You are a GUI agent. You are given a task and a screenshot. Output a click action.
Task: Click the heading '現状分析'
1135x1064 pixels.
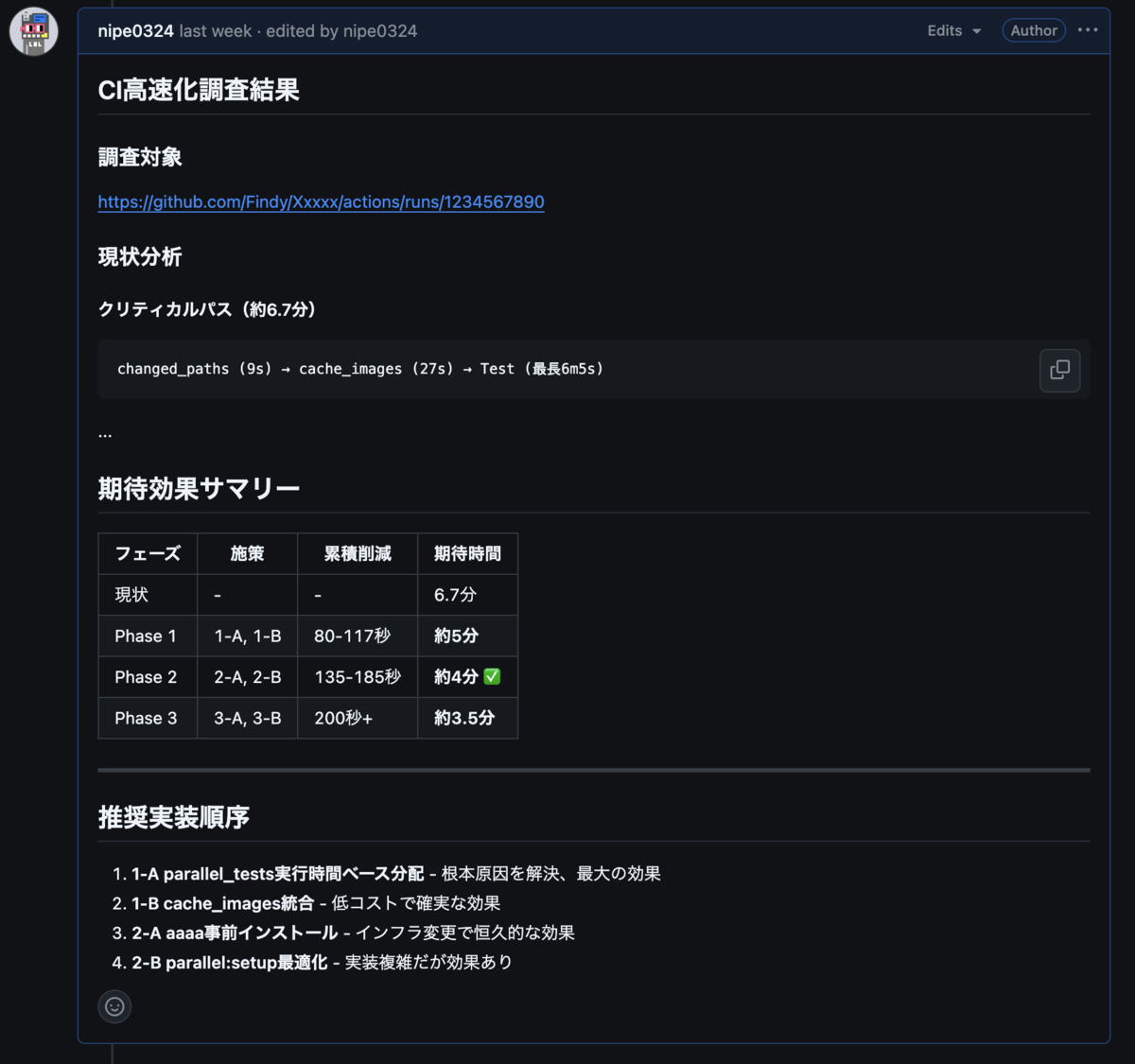[x=140, y=256]
